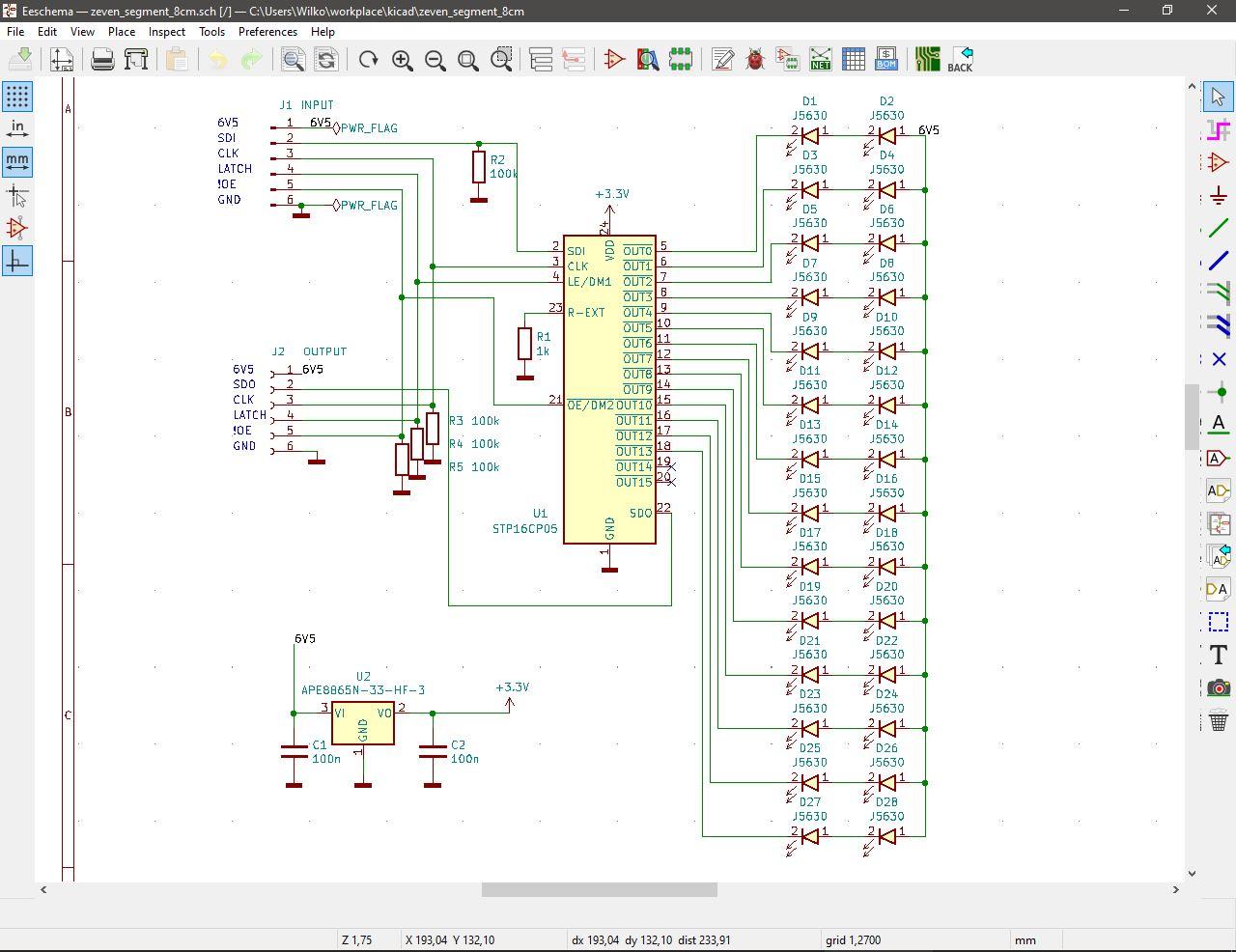
Task: Open the Edit menu
Action: click(46, 32)
